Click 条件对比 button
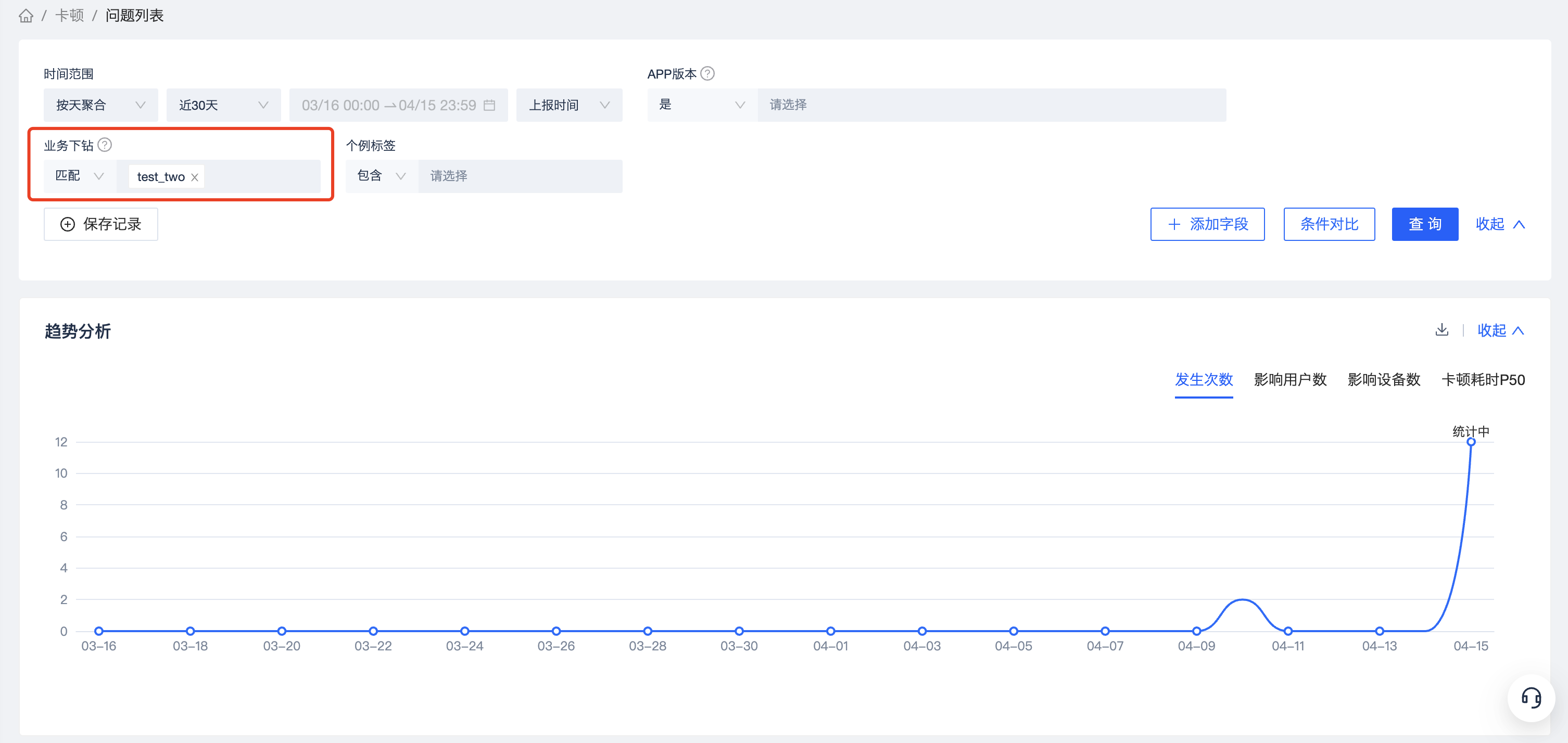 click(1329, 224)
